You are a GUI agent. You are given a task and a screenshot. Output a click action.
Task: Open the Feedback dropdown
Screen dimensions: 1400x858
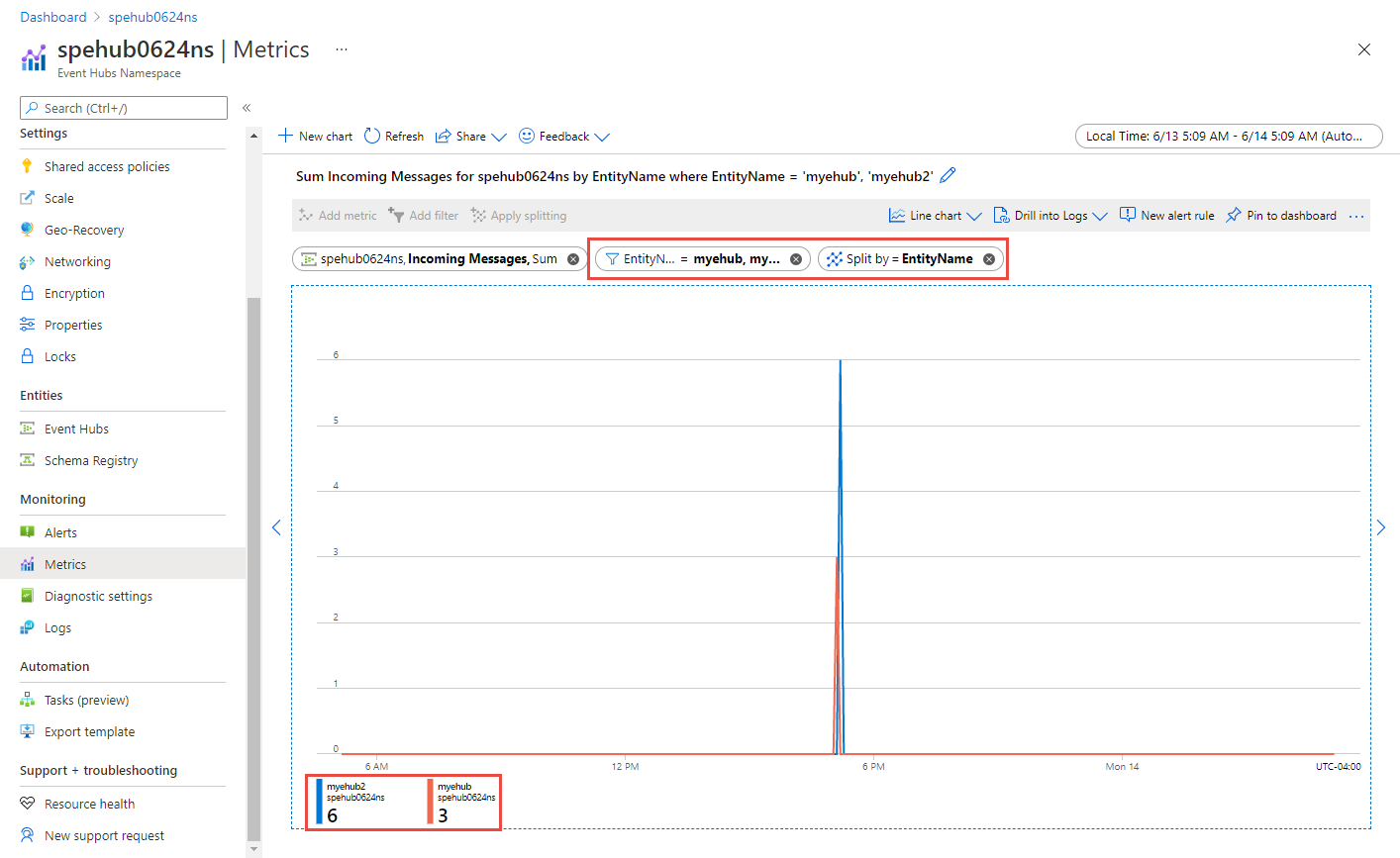(564, 137)
